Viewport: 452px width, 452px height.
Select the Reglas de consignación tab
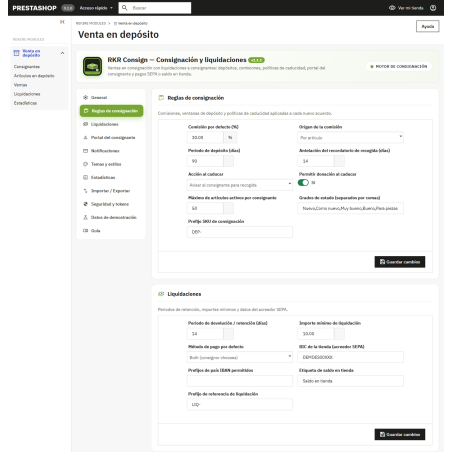(111, 111)
